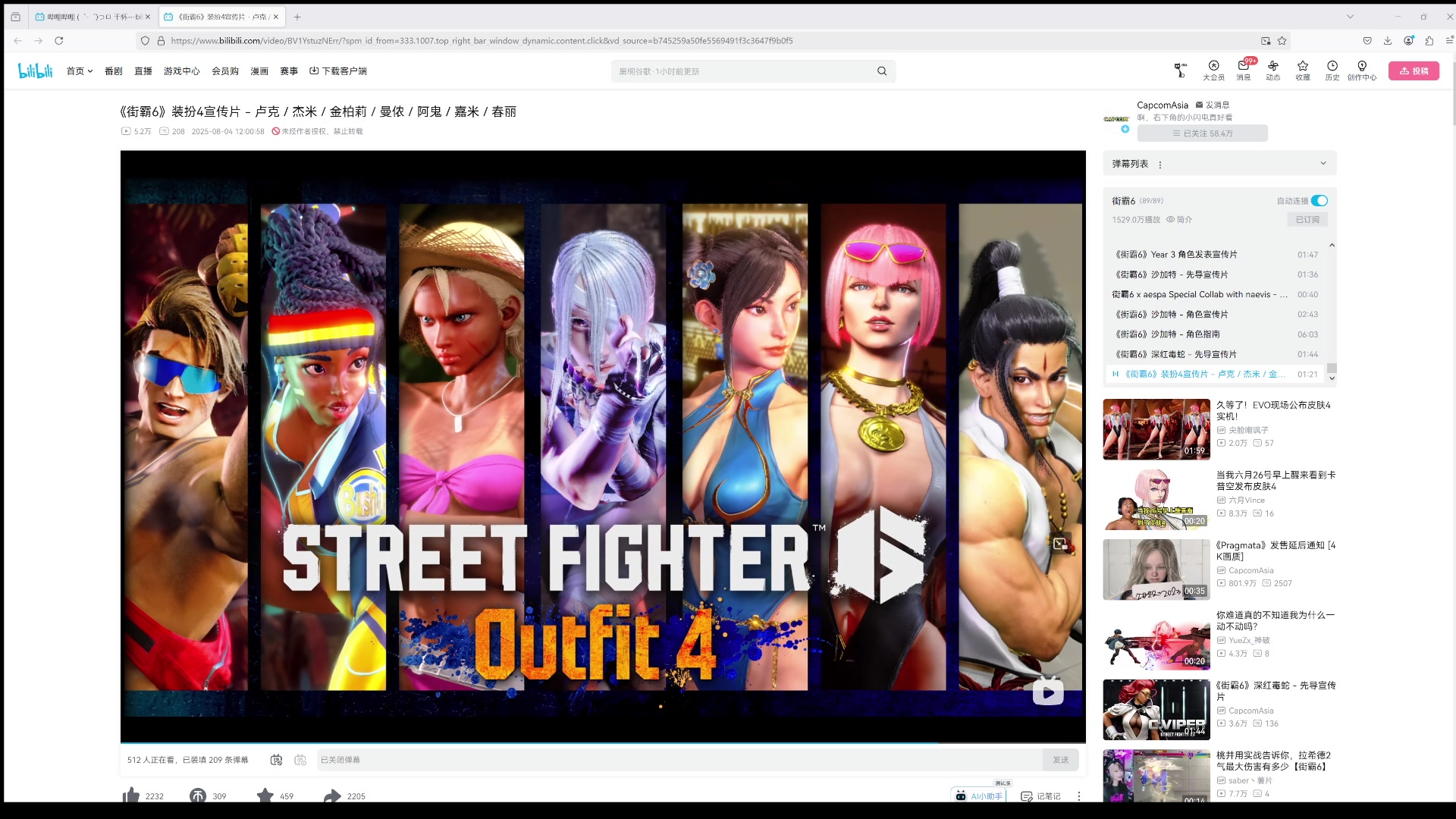Viewport: 1456px width, 819px height.
Task: Add video to favorites with star 459
Action: tap(265, 795)
